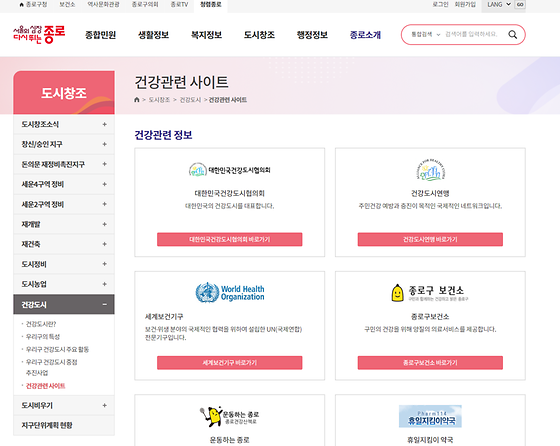Open the 복지정보 main menu
The image size is (560, 446).
point(206,35)
